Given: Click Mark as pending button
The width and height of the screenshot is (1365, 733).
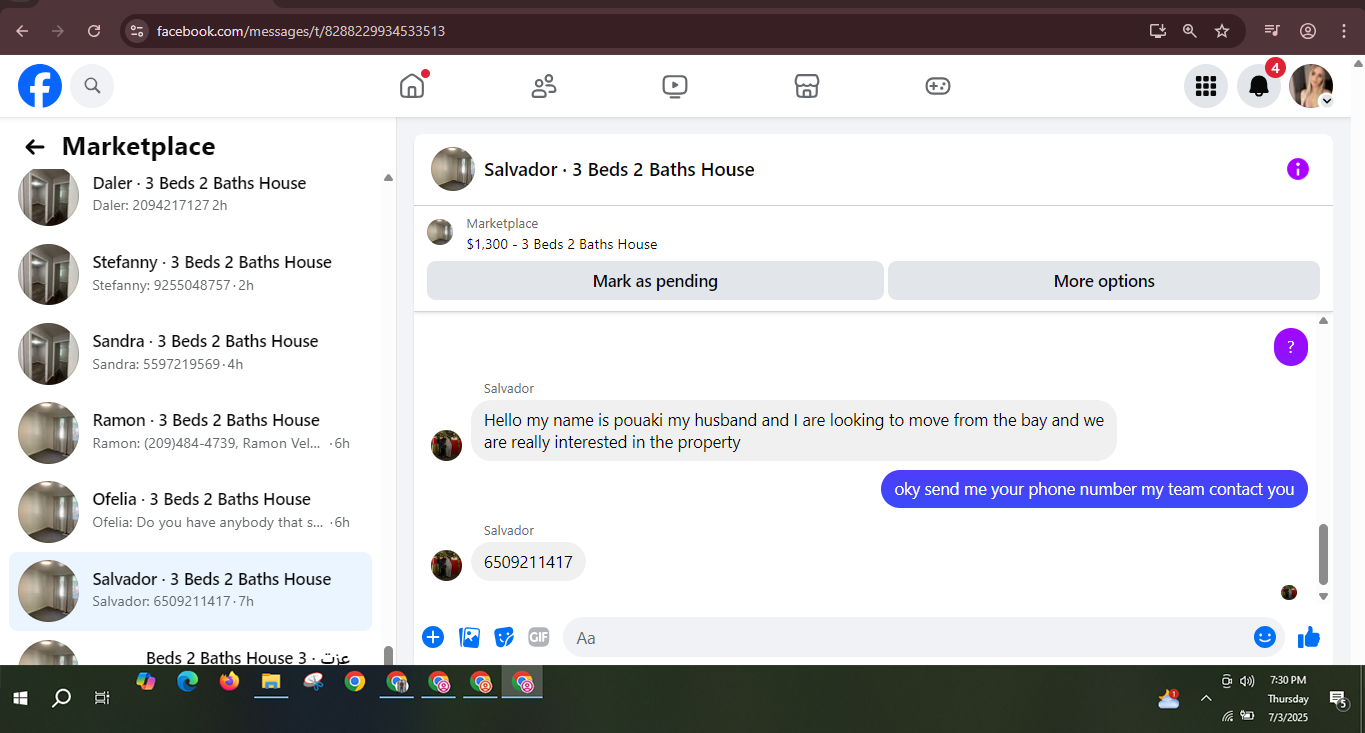Looking at the screenshot, I should pos(655,281).
